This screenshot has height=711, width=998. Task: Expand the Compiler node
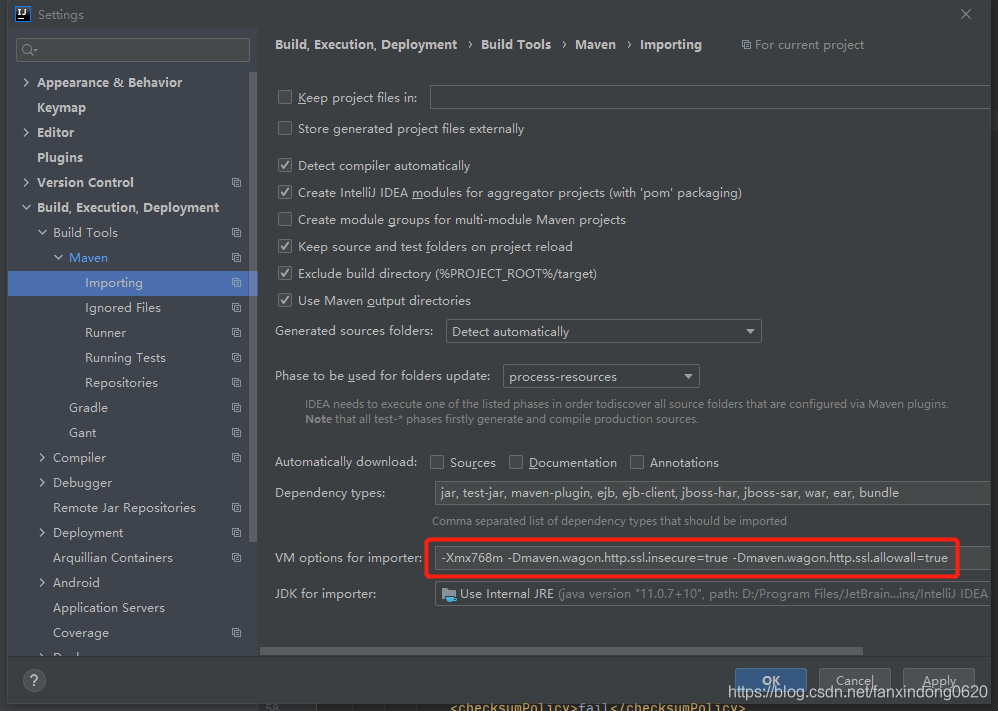[x=42, y=458]
